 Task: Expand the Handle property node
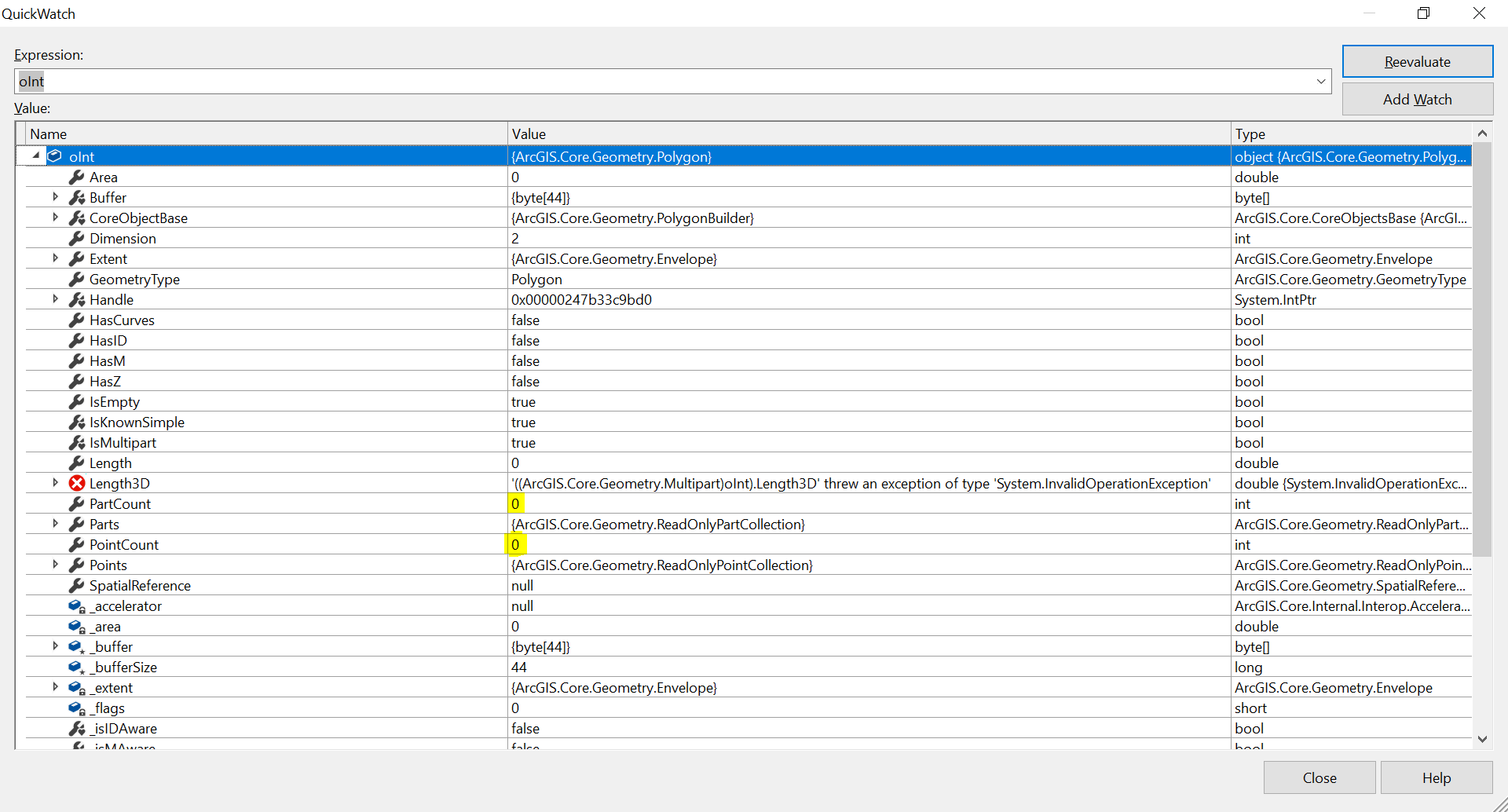coord(55,299)
